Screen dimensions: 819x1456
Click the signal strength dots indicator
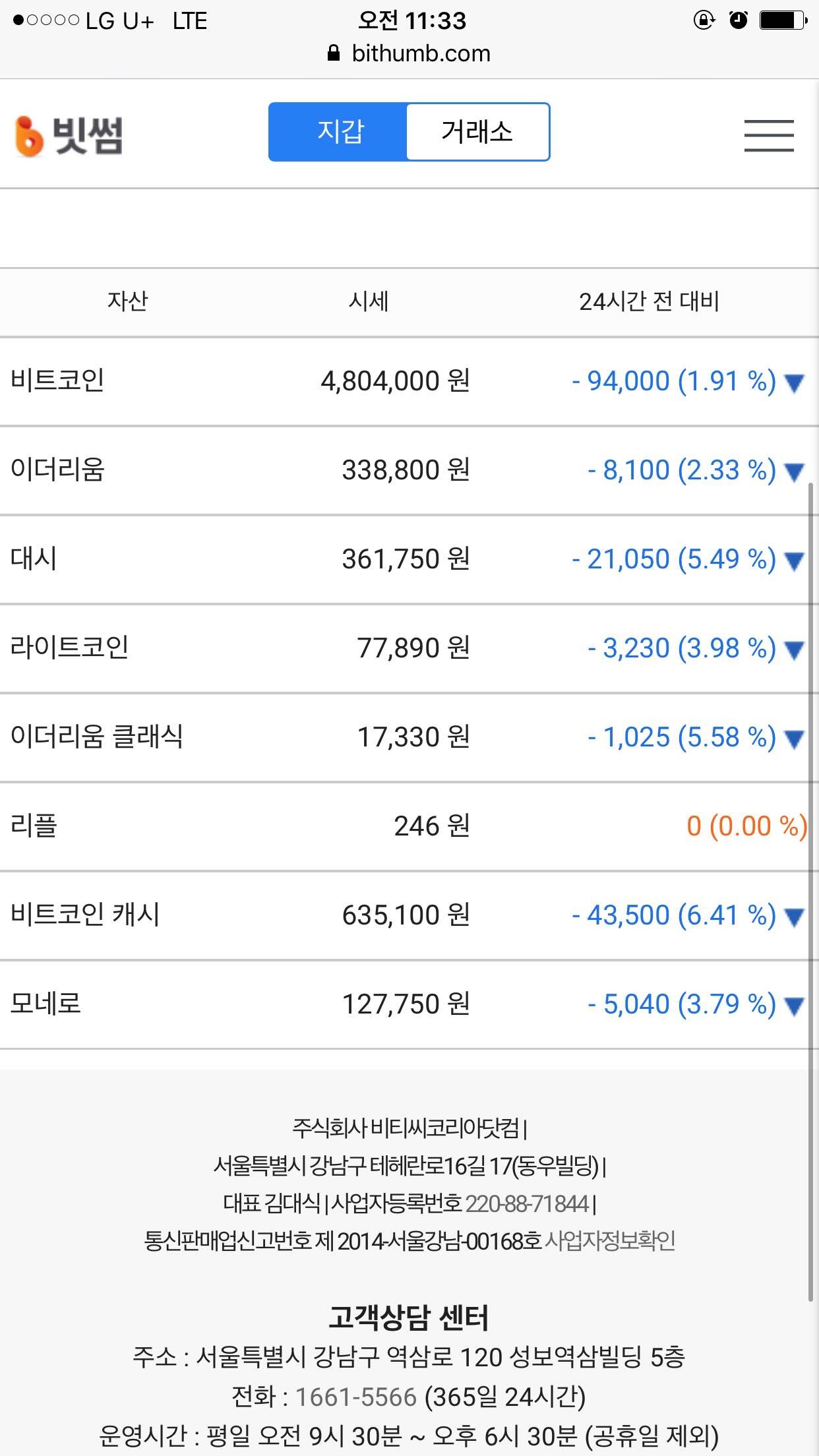tap(46, 20)
